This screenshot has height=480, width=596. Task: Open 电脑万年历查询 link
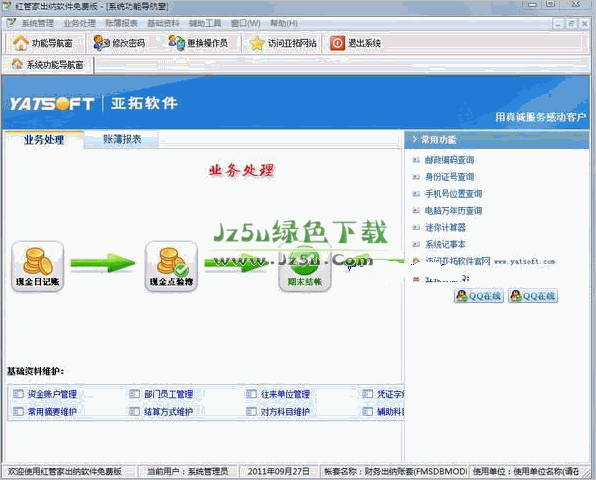(x=453, y=211)
